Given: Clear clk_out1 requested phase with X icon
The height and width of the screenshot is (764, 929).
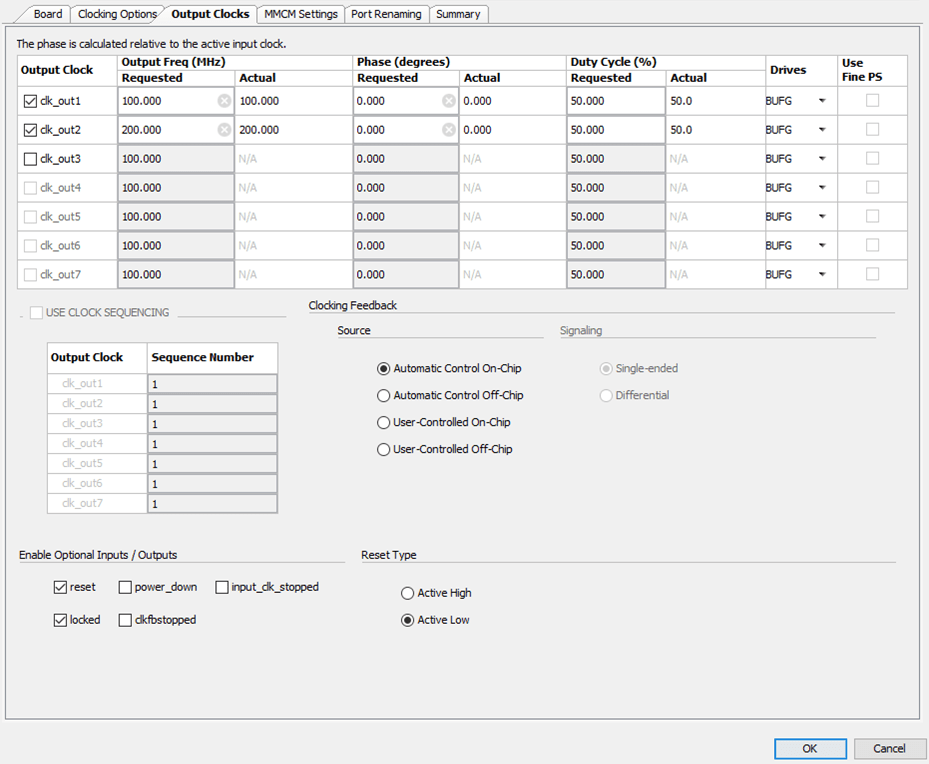Looking at the screenshot, I should (449, 101).
